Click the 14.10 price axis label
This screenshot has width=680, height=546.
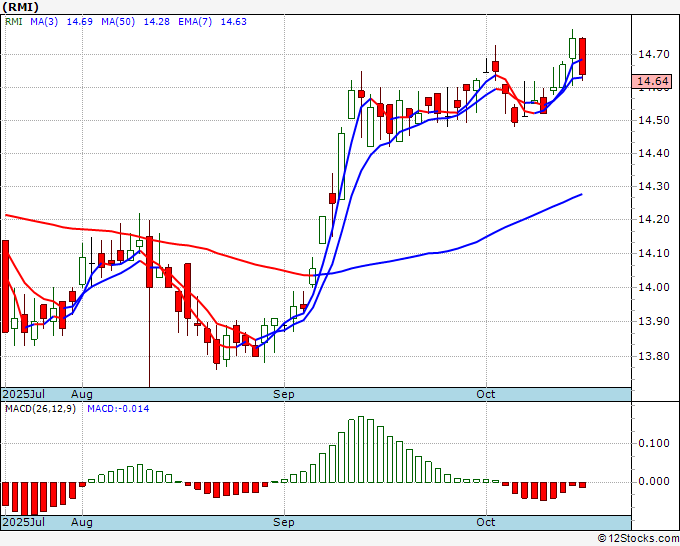point(654,253)
